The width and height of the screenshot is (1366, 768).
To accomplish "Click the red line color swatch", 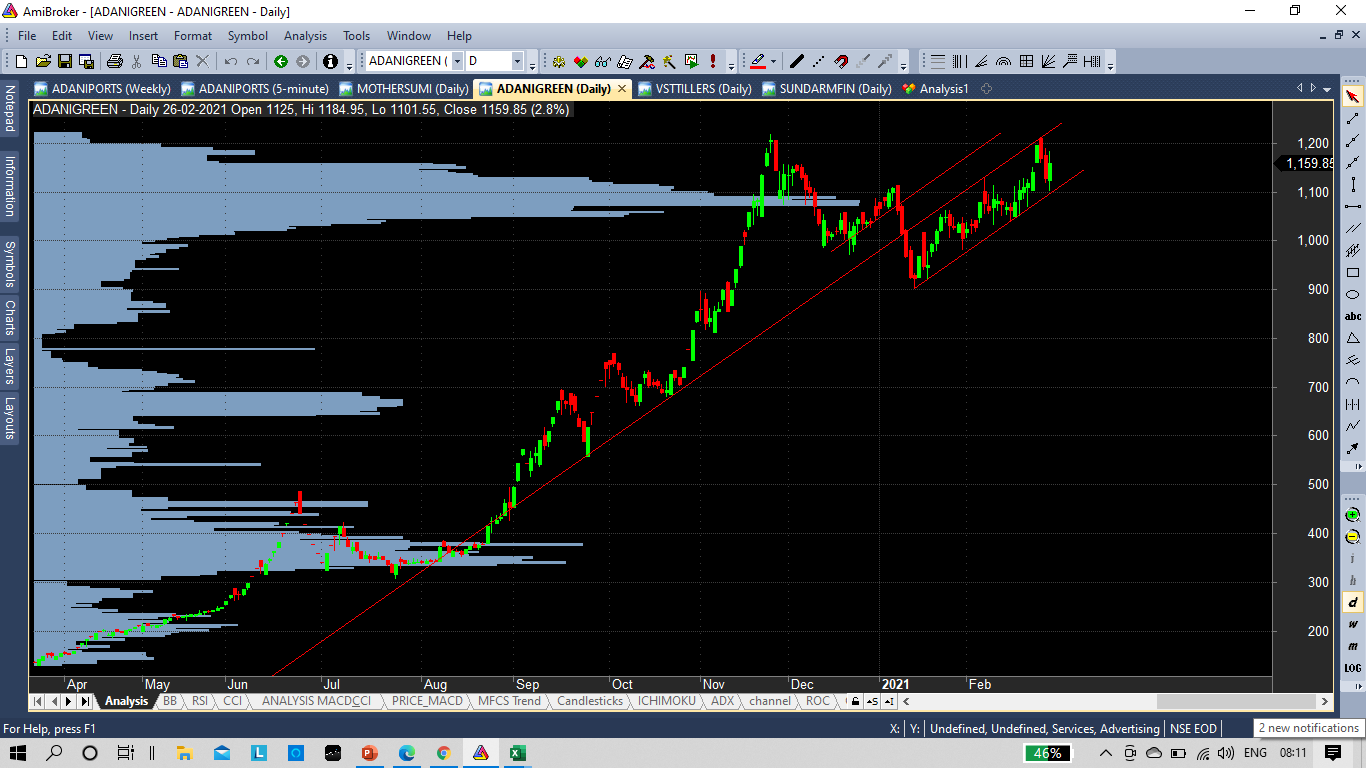I will click(x=757, y=61).
